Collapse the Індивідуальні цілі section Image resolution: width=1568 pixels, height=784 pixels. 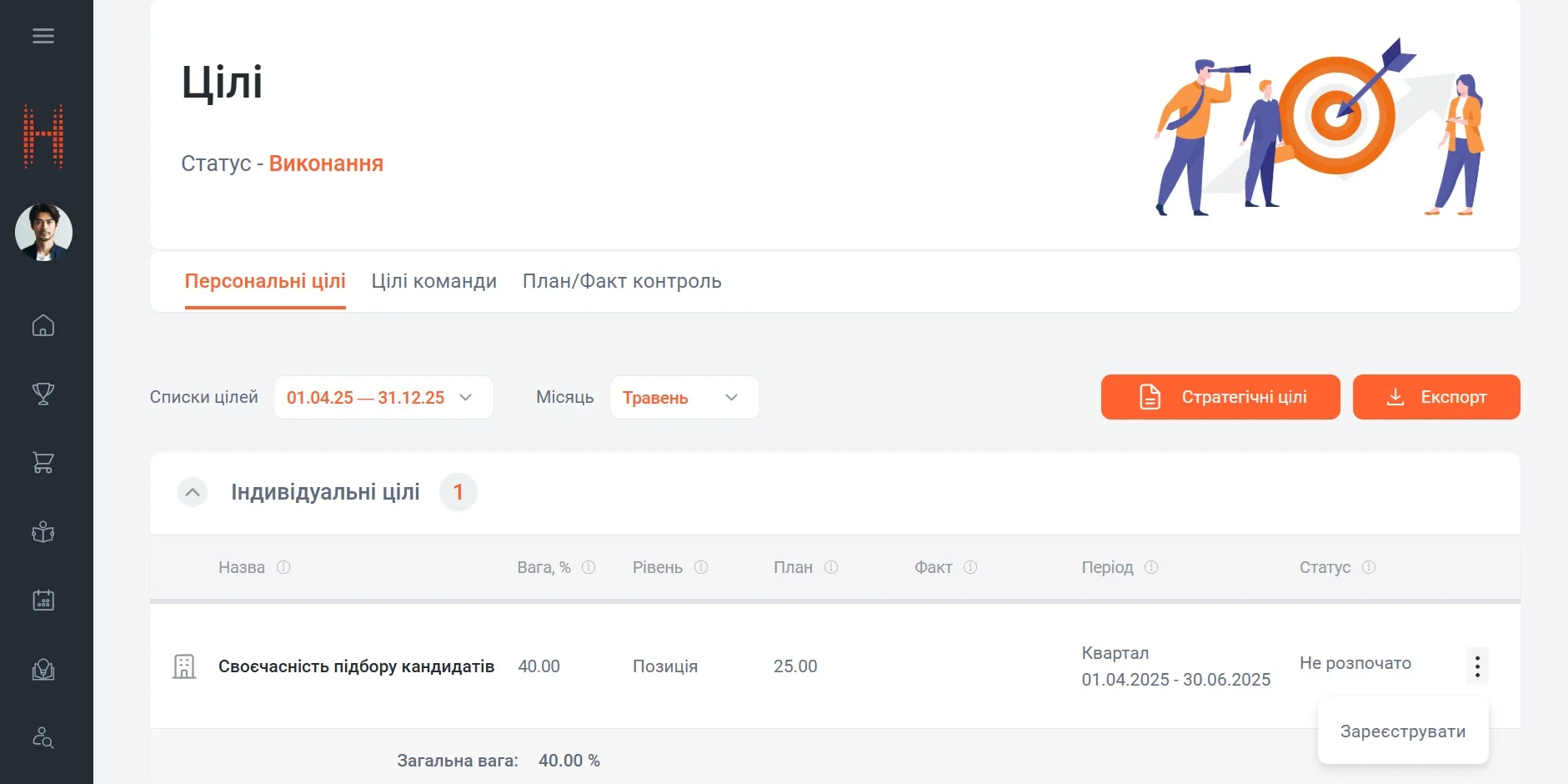193,493
